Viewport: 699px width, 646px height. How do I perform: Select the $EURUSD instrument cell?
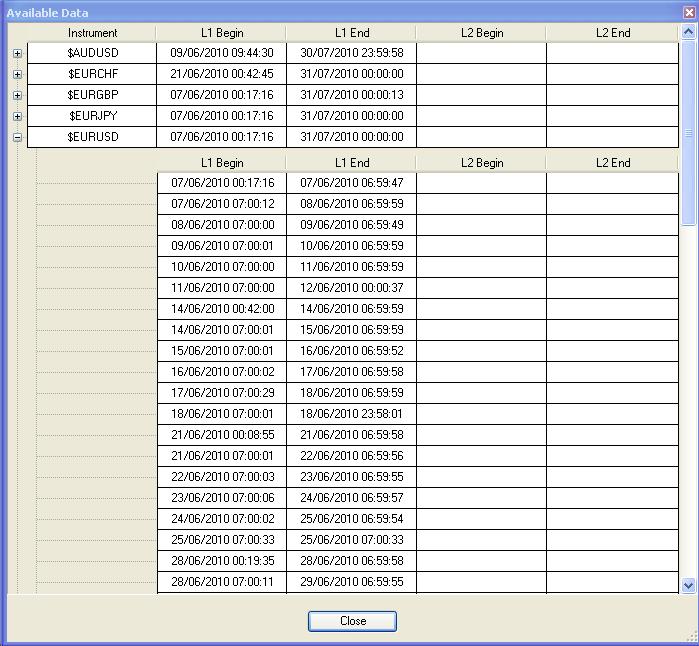[x=92, y=137]
